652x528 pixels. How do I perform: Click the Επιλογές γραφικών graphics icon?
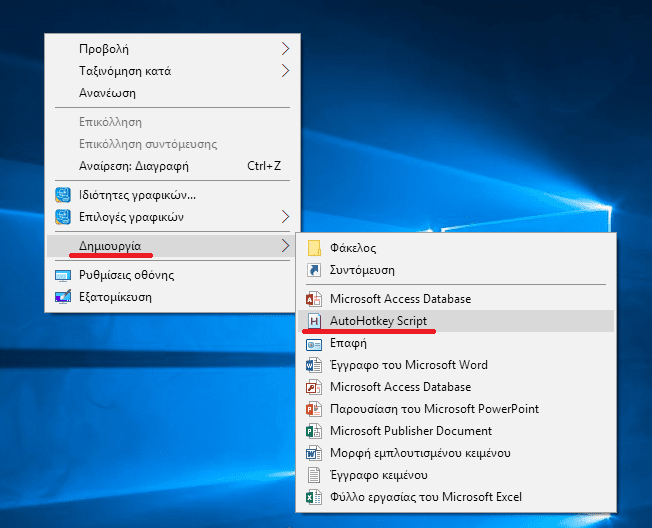click(63, 217)
